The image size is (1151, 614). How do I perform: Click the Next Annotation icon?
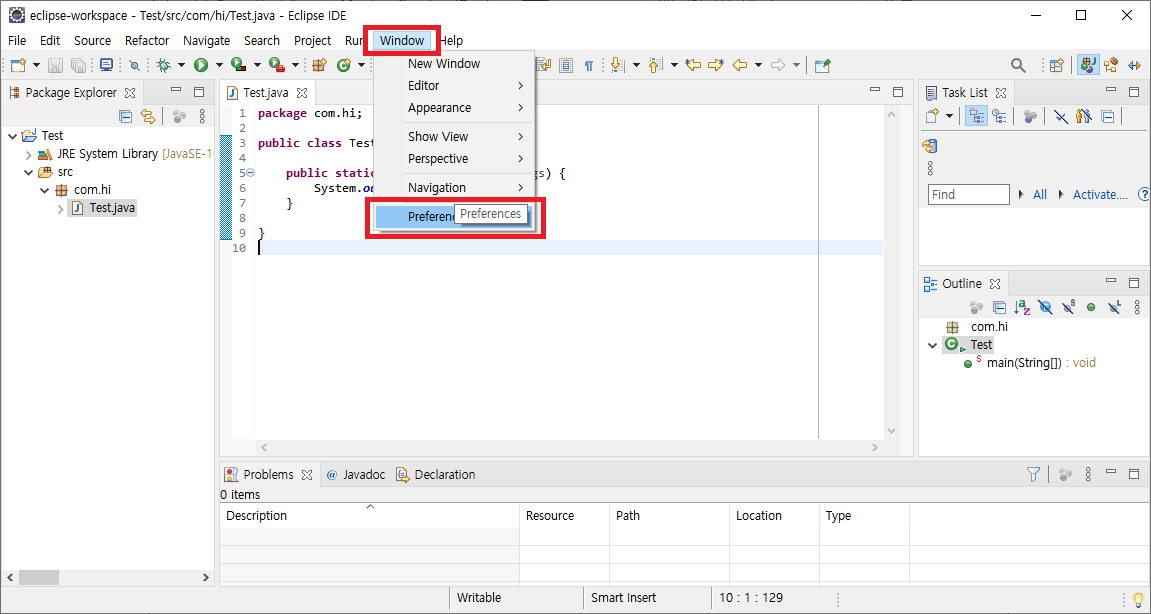click(x=617, y=65)
